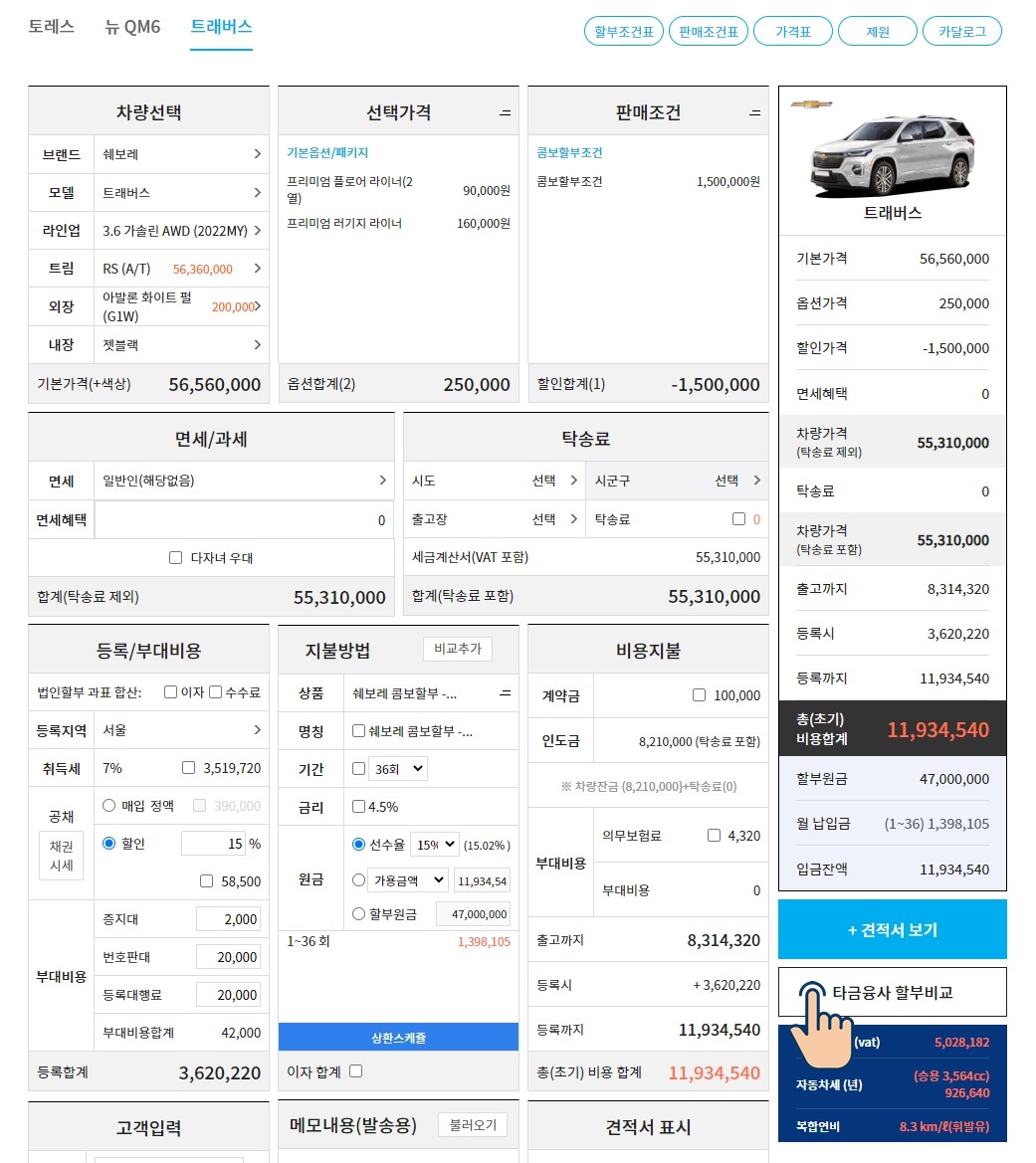Switch to the 뉴 QM6 tab
This screenshot has width=1036, height=1163.
click(132, 27)
